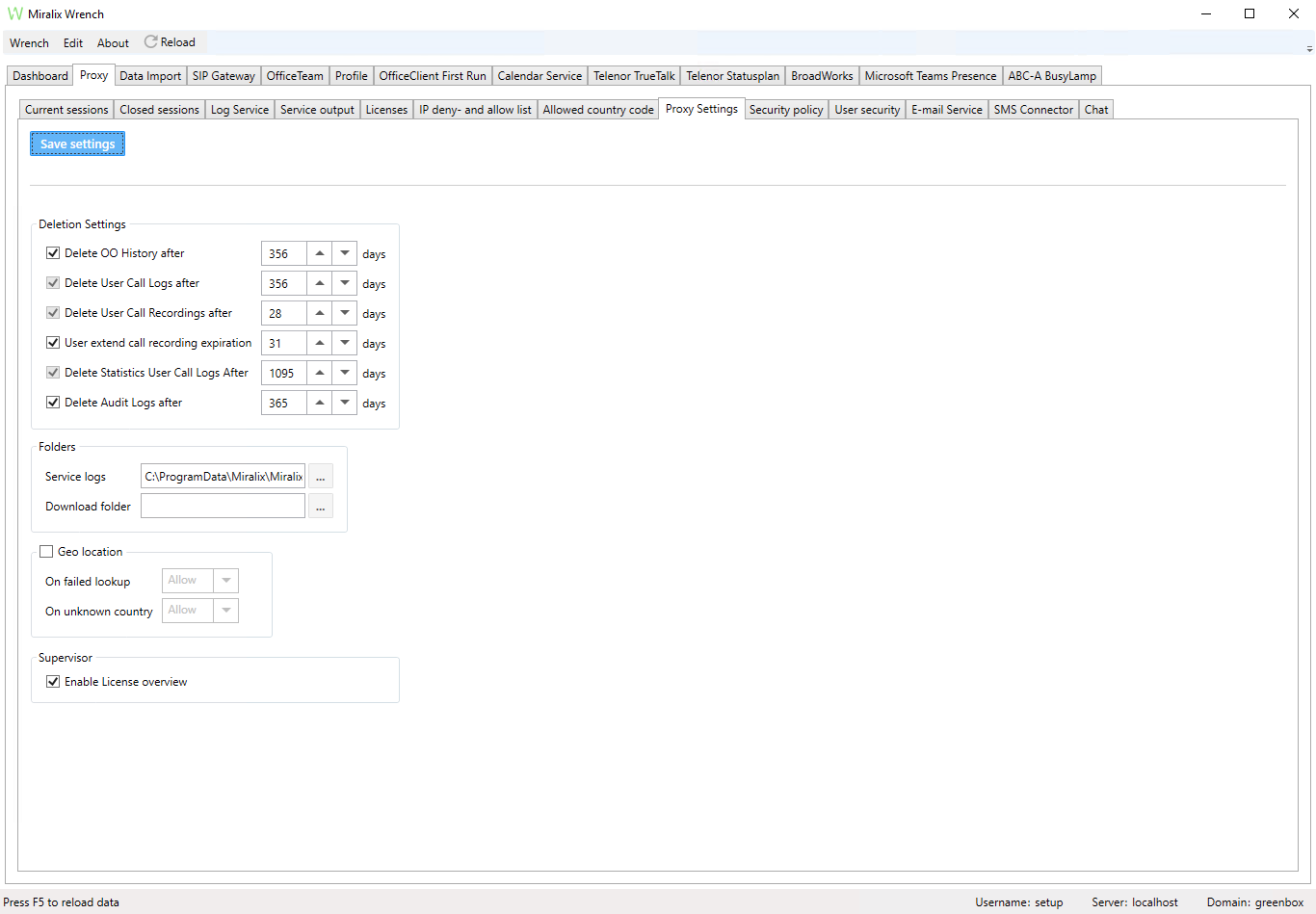The image size is (1316, 914).
Task: Decrease Delete Audit Logs days value
Action: tap(345, 403)
